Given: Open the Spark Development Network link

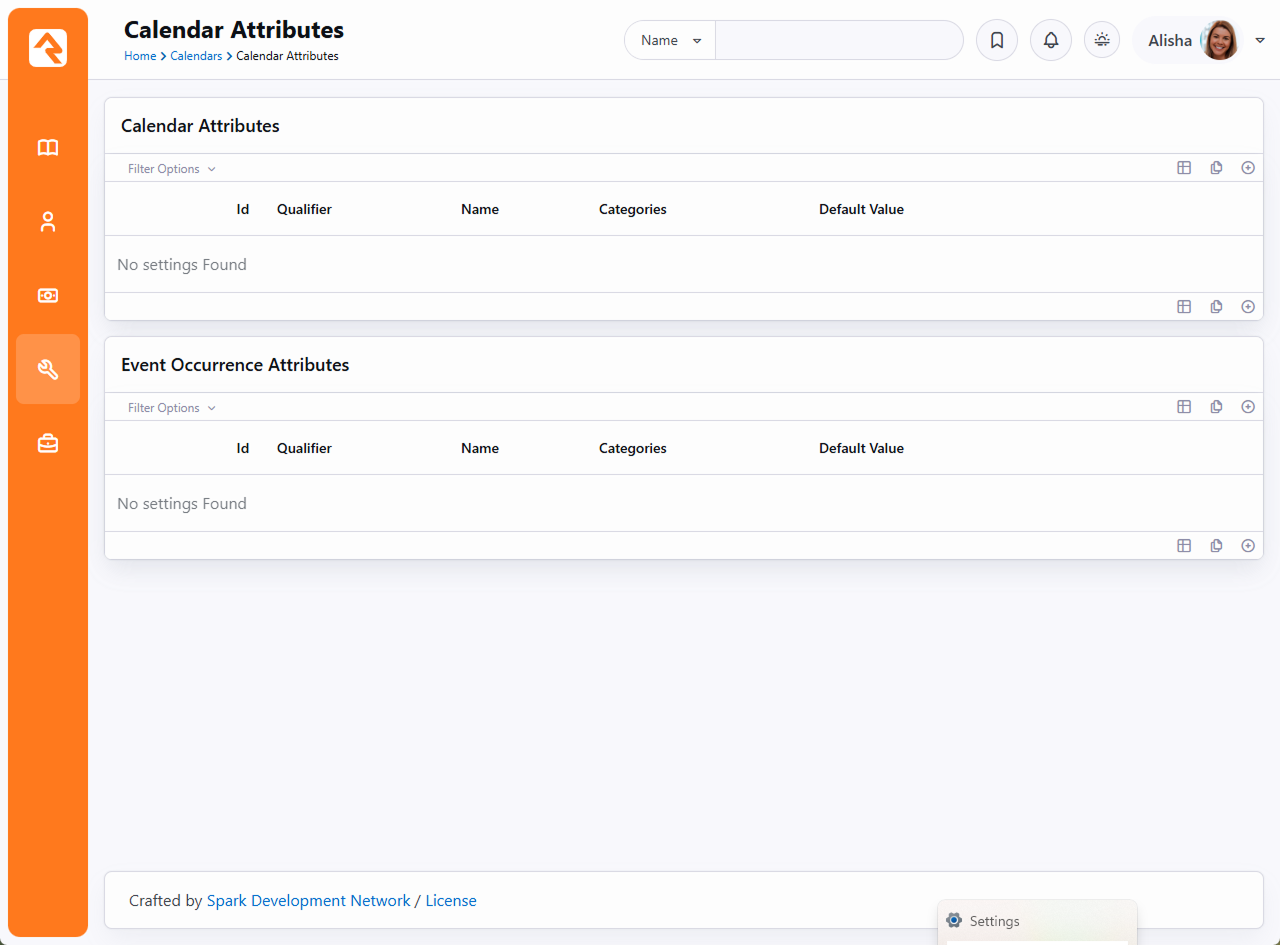Looking at the screenshot, I should click(x=308, y=901).
